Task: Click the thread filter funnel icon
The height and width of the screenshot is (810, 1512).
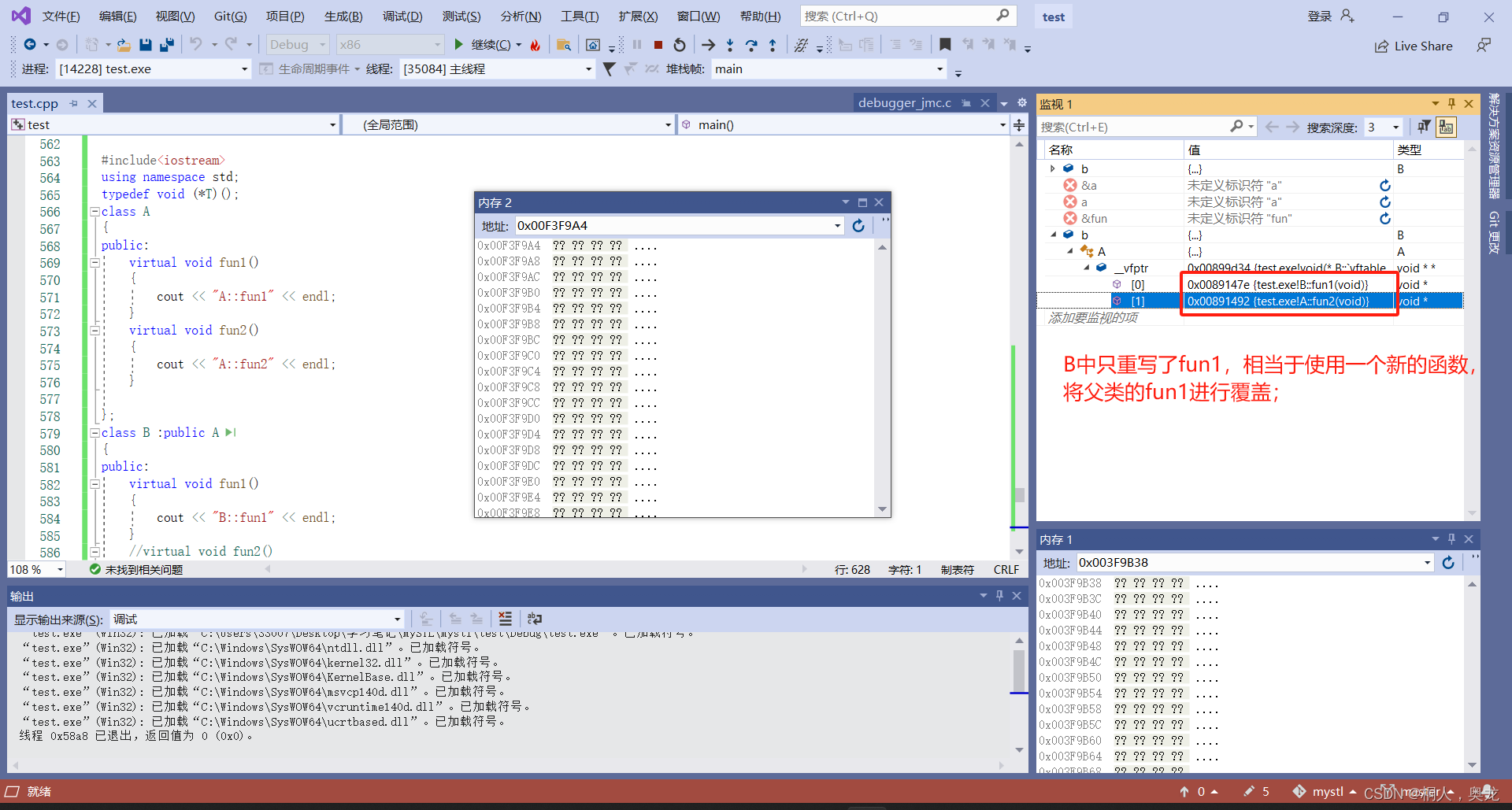Action: [609, 69]
